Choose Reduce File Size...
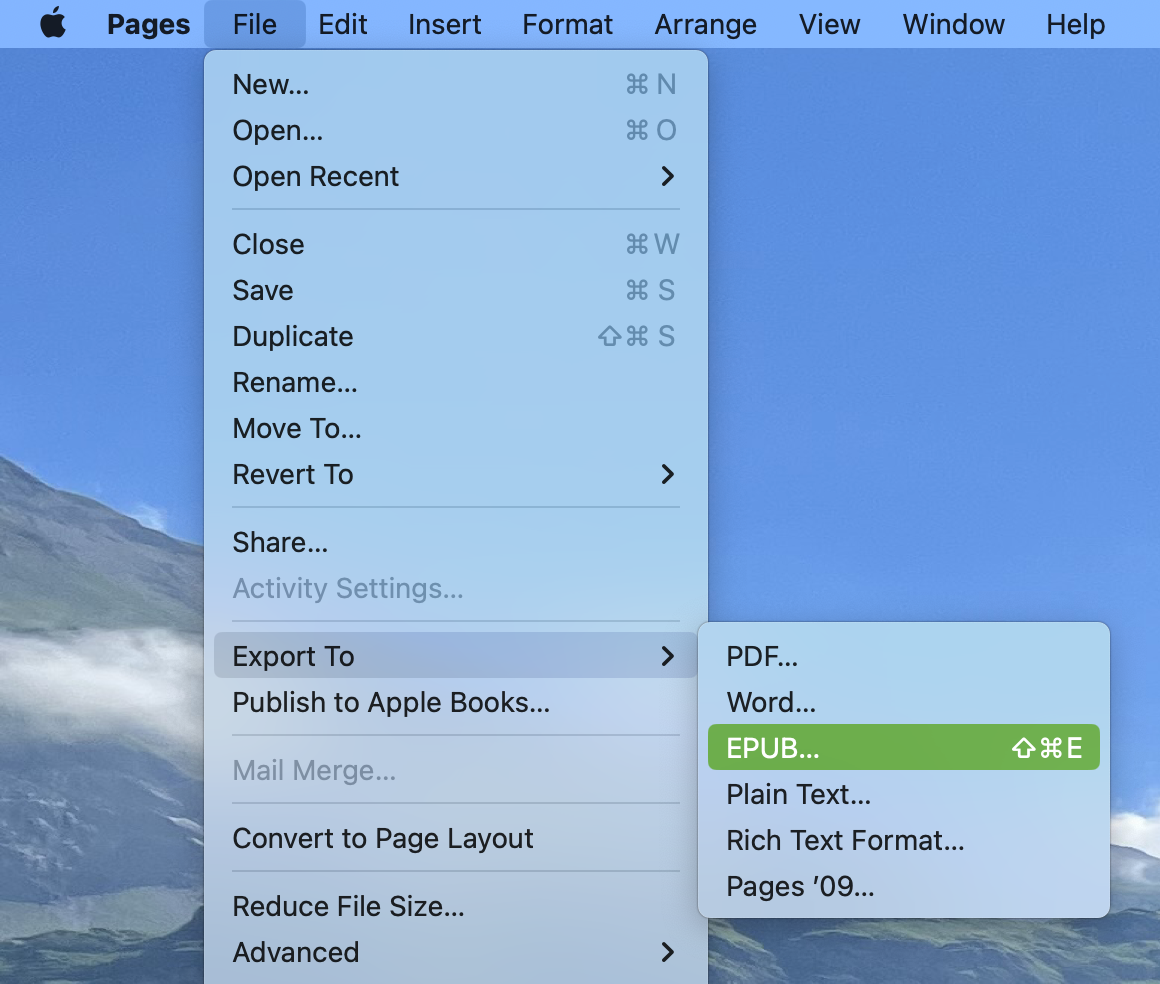Viewport: 1160px width, 984px height. click(456, 906)
